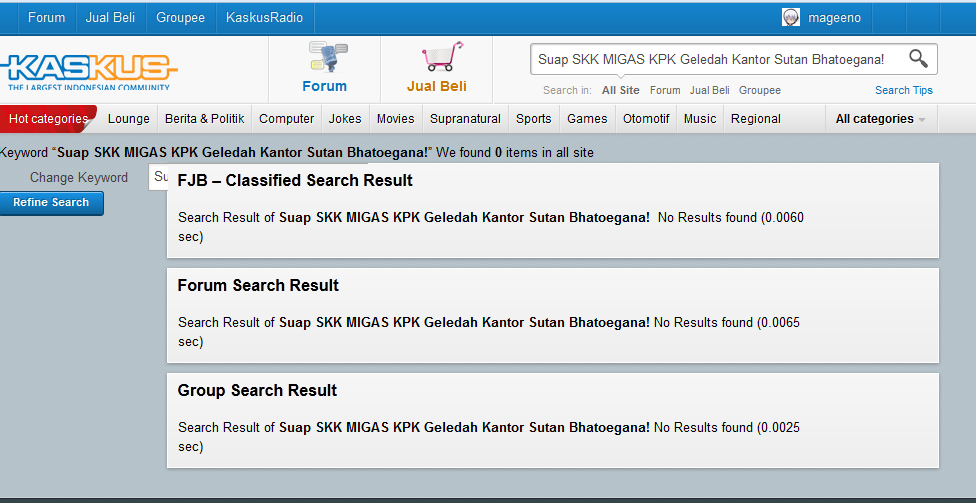Image resolution: width=976 pixels, height=503 pixels.
Task: Open the Sports category
Action: coord(533,119)
